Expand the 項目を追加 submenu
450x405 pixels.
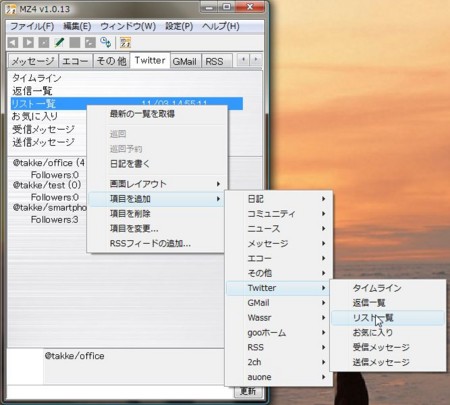click(157, 199)
